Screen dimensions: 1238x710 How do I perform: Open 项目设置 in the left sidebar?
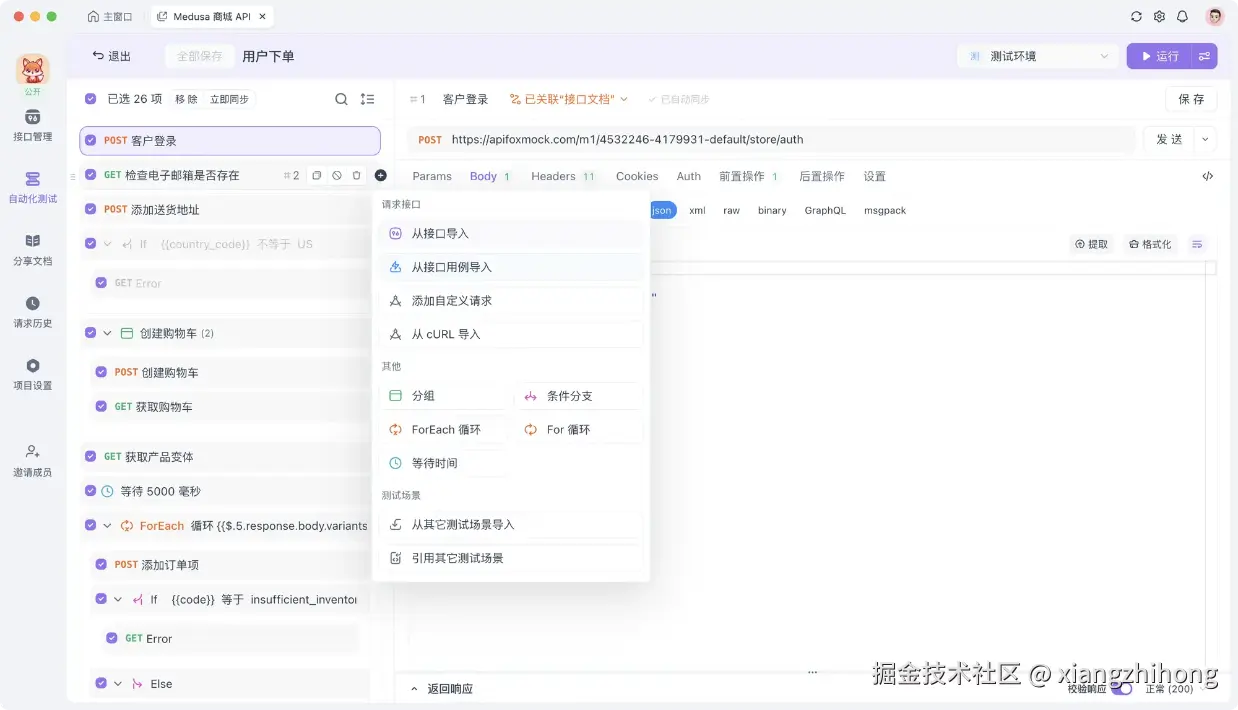tap(32, 373)
